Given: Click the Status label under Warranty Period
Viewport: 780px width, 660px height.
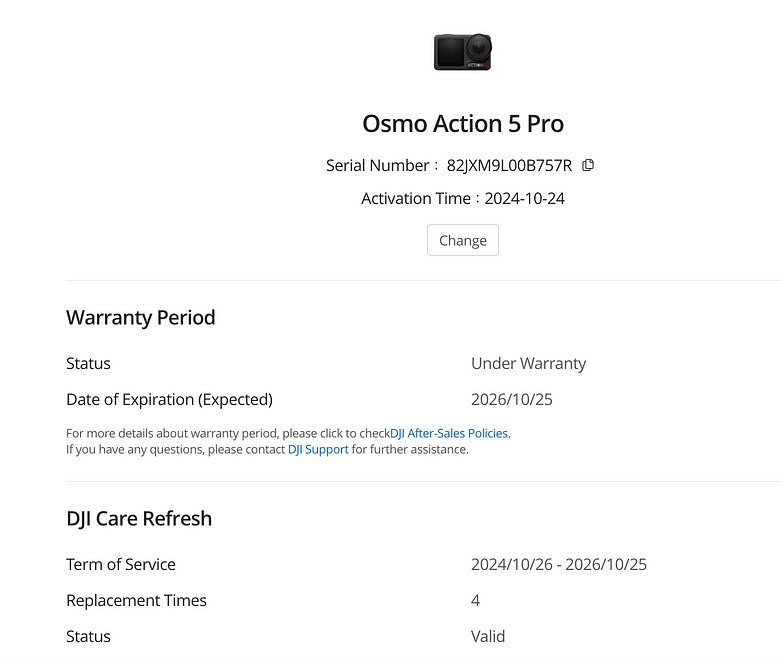Looking at the screenshot, I should [88, 363].
